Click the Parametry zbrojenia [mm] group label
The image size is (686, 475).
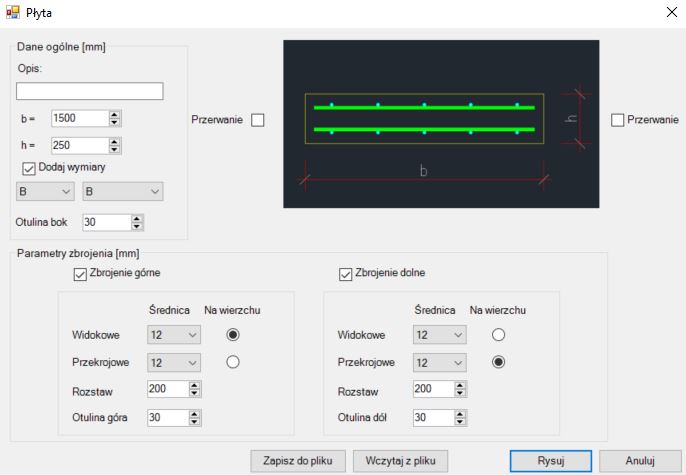(x=78, y=254)
